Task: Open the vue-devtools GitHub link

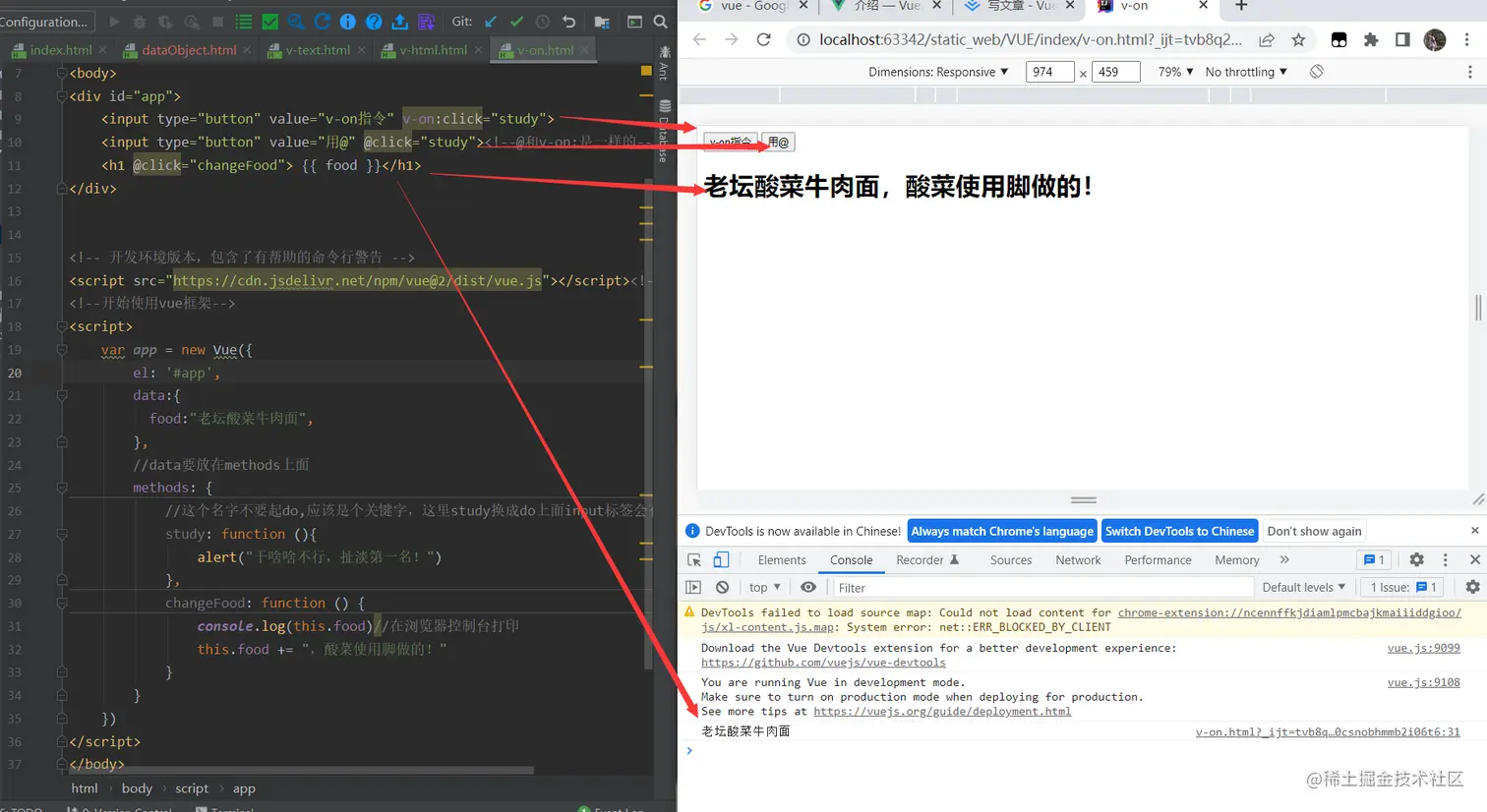Action: pyautogui.click(x=823, y=663)
